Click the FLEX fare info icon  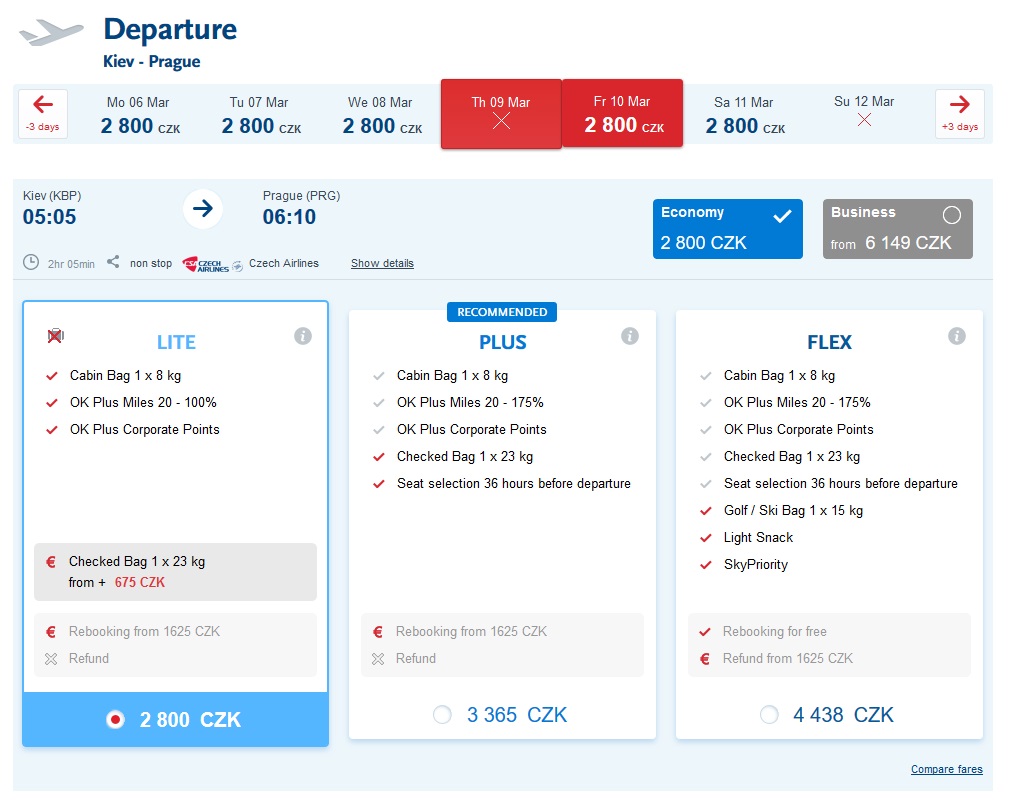tap(957, 336)
